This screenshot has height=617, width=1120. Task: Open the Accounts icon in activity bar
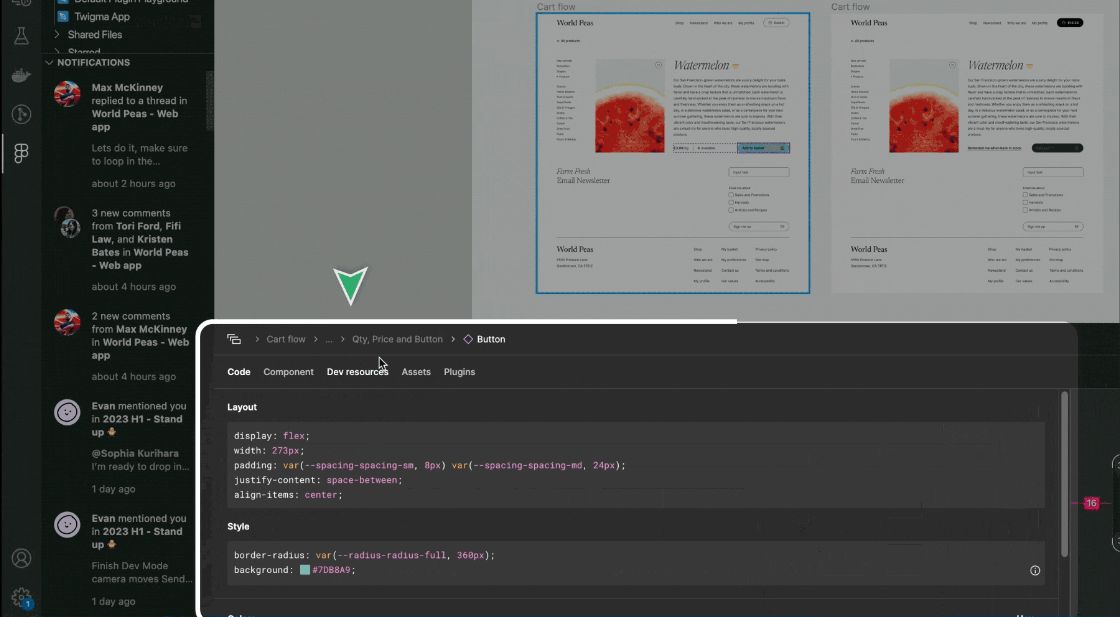coord(21,558)
